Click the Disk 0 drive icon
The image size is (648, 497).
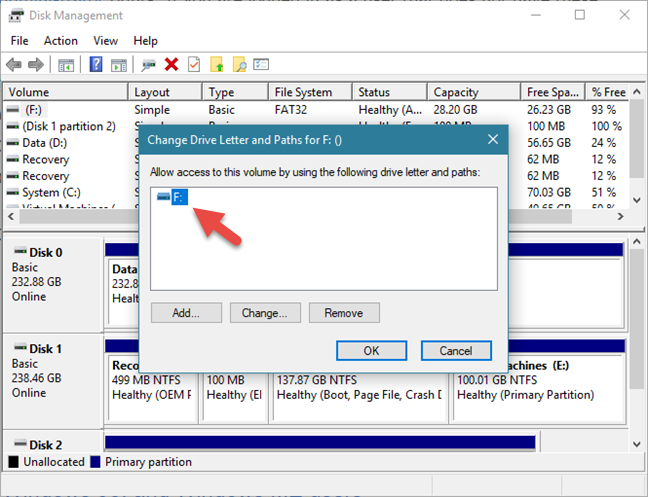coord(20,251)
